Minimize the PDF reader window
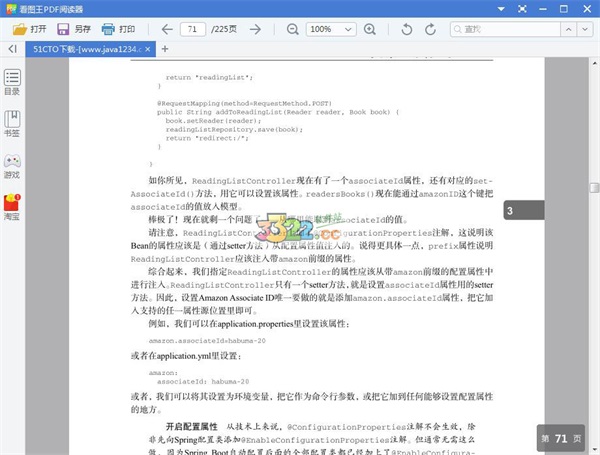The width and height of the screenshot is (600, 455). point(543,9)
